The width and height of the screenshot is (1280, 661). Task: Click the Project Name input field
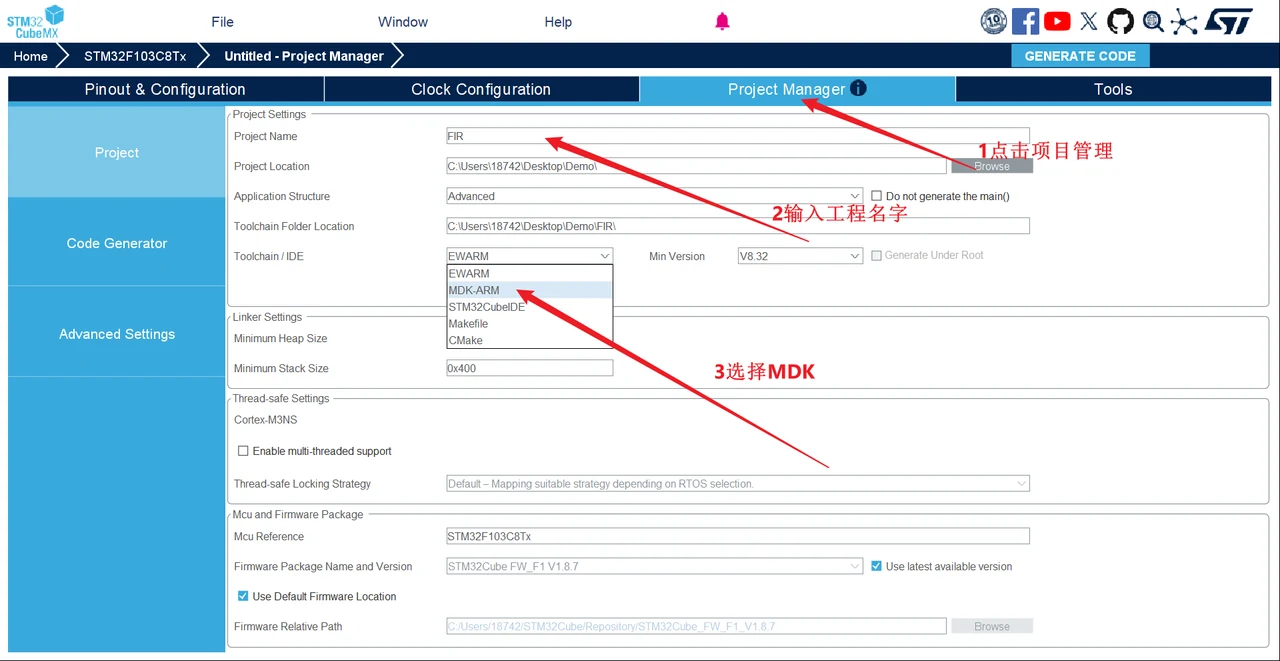(x=738, y=136)
